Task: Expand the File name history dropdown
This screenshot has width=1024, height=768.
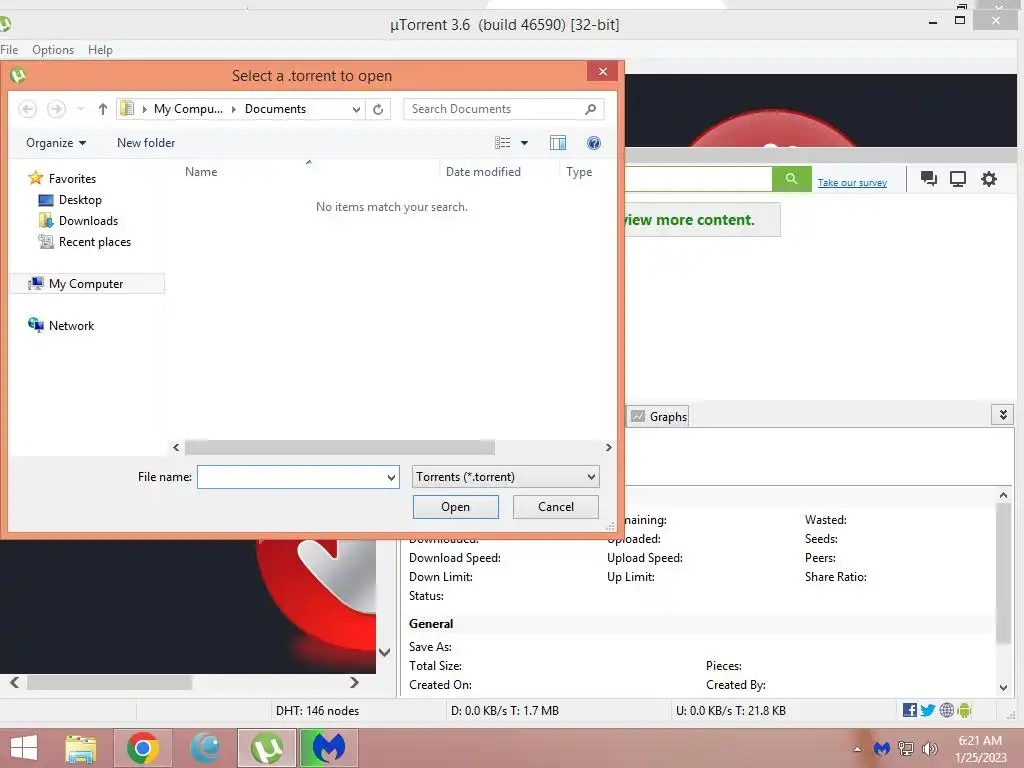Action: tap(391, 477)
